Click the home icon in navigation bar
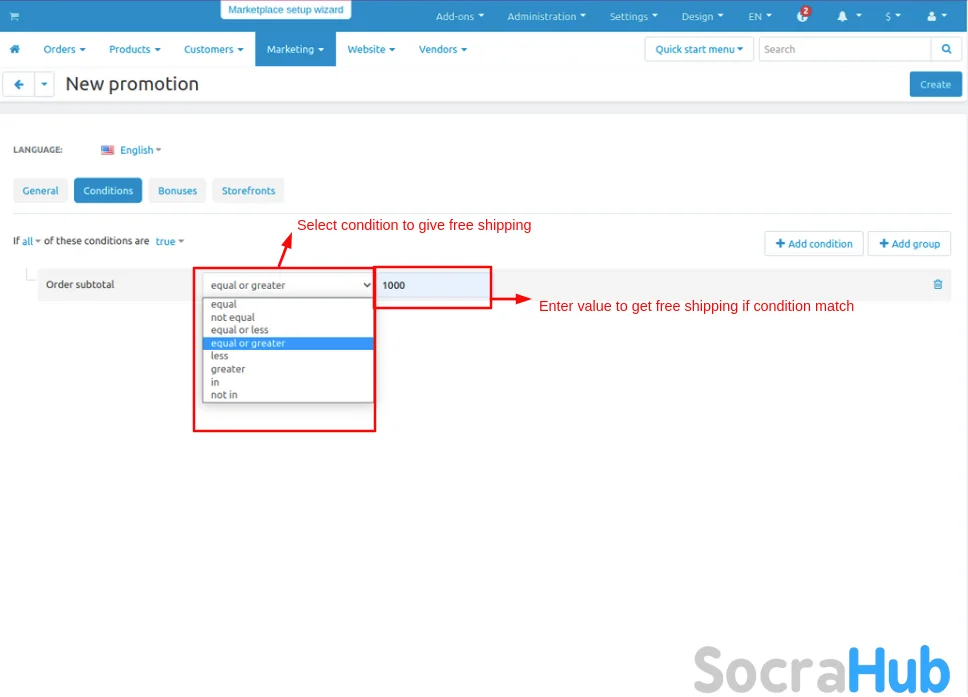 click(x=15, y=49)
